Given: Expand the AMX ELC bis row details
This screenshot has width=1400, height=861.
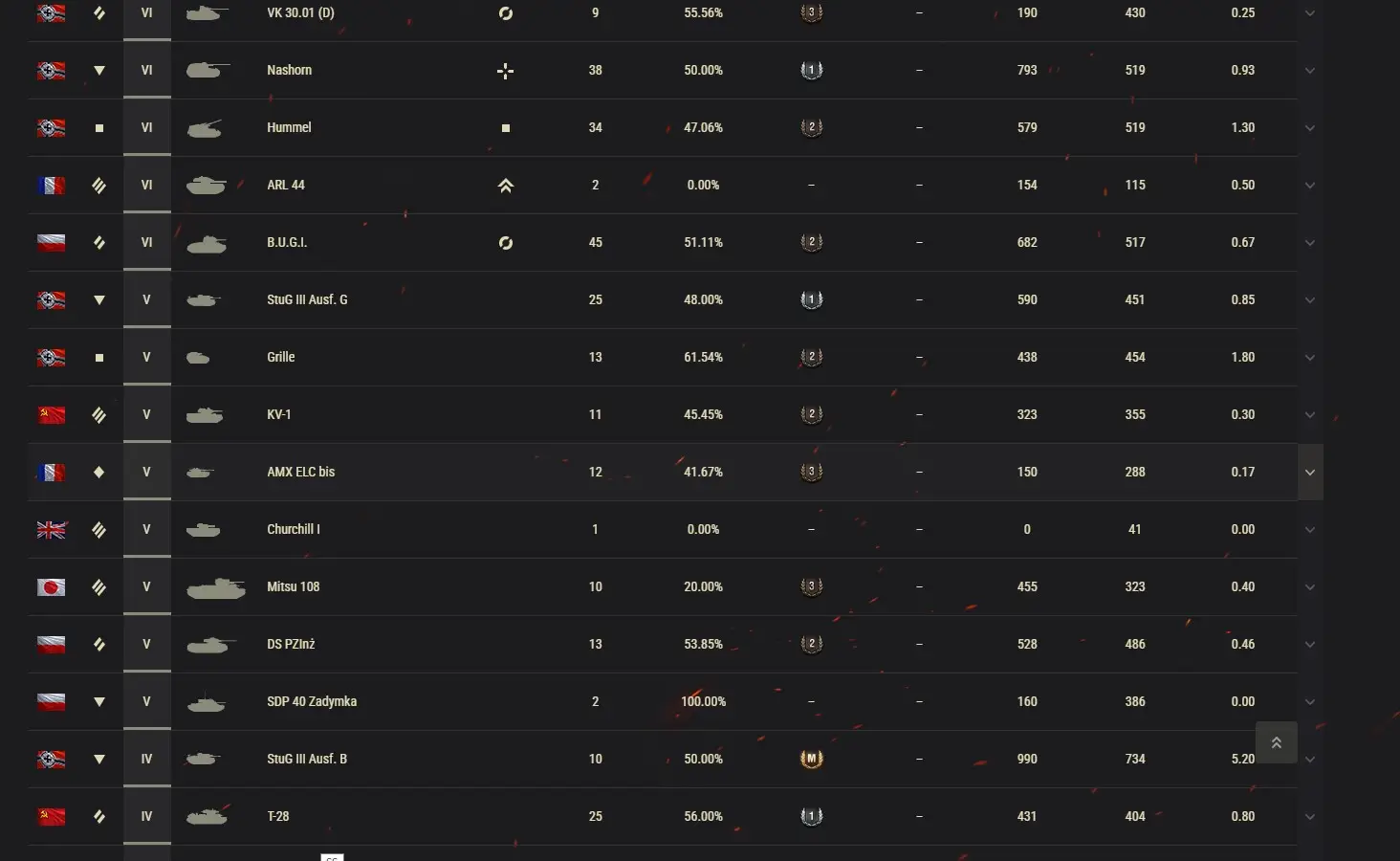Looking at the screenshot, I should tap(1310, 473).
